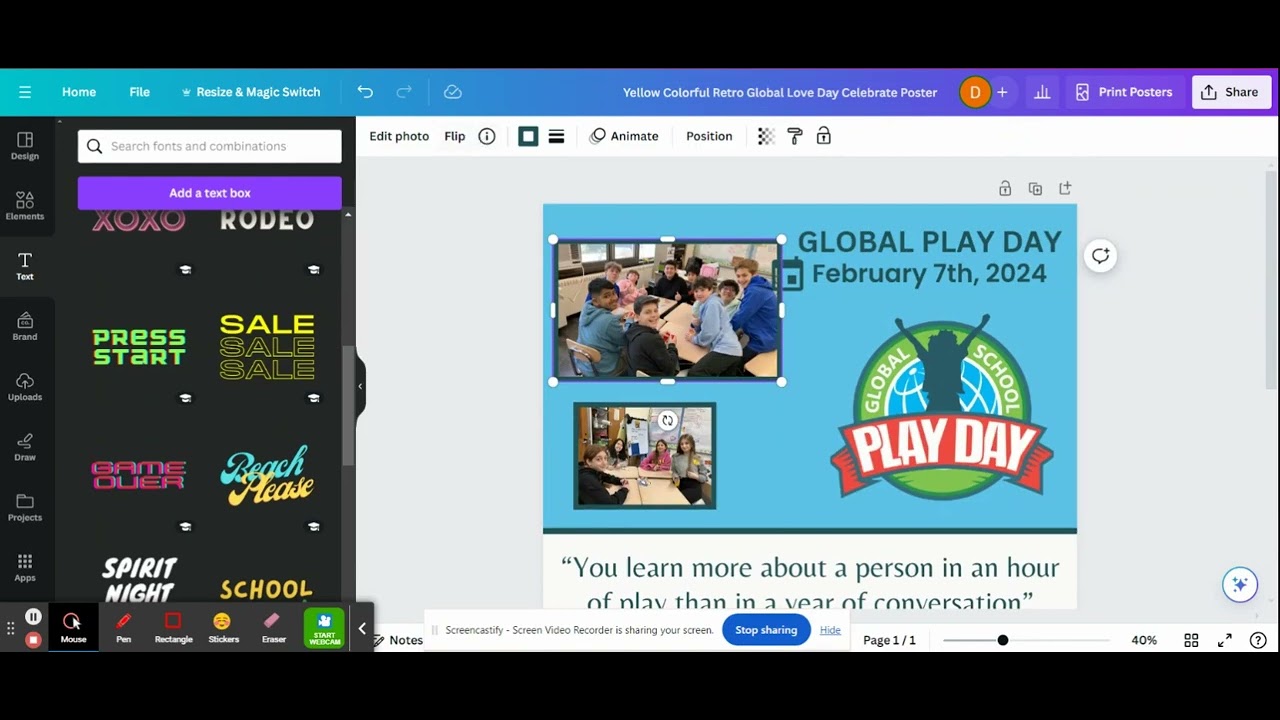
Task: Collapse the side panel with arrow handle
Action: click(360, 386)
